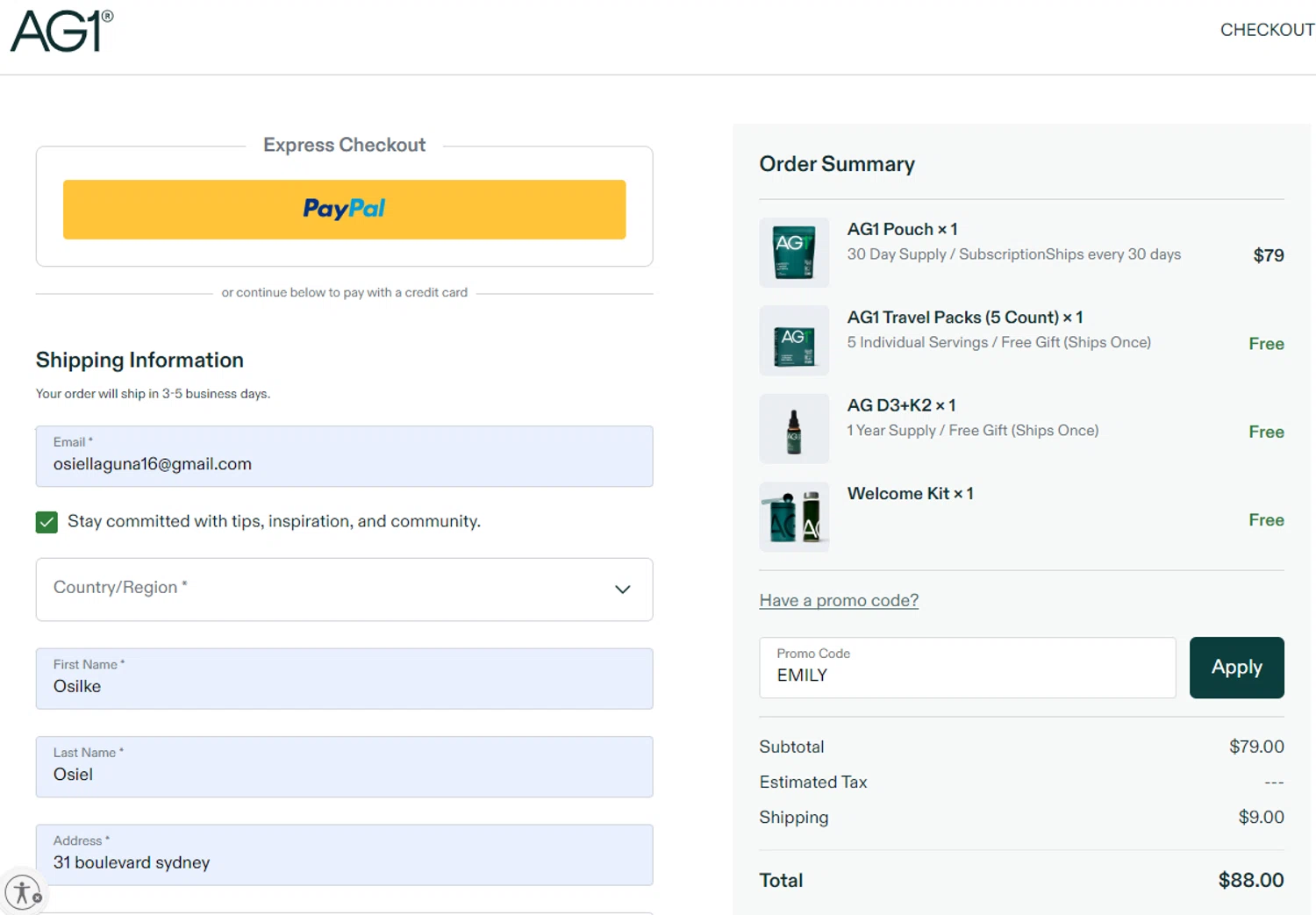Image resolution: width=1316 pixels, height=915 pixels.
Task: Click the Welcome Kit product image
Action: (794, 517)
